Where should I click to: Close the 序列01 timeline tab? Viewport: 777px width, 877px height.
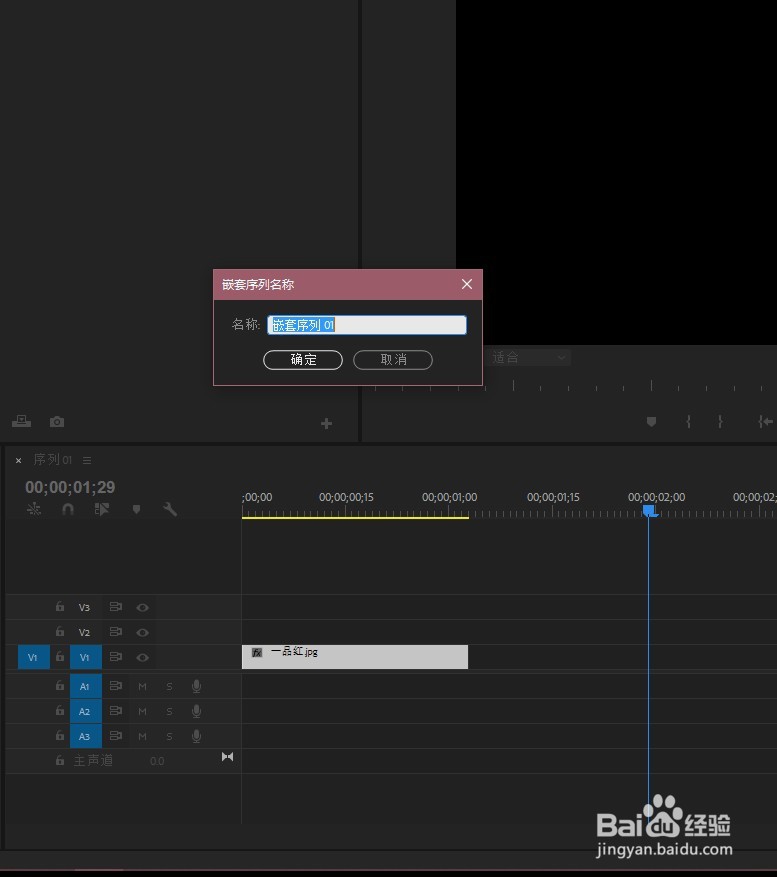click(18, 460)
